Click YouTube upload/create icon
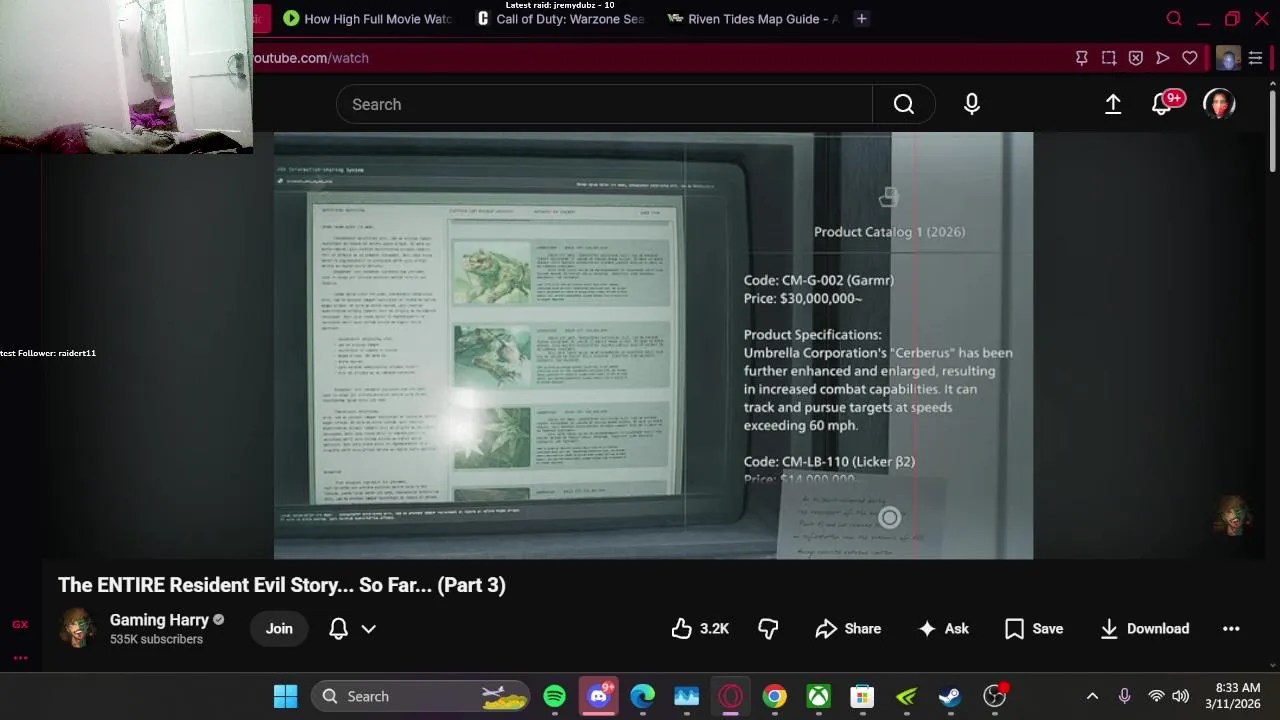Screen dimensions: 1280x720 [x=1112, y=104]
